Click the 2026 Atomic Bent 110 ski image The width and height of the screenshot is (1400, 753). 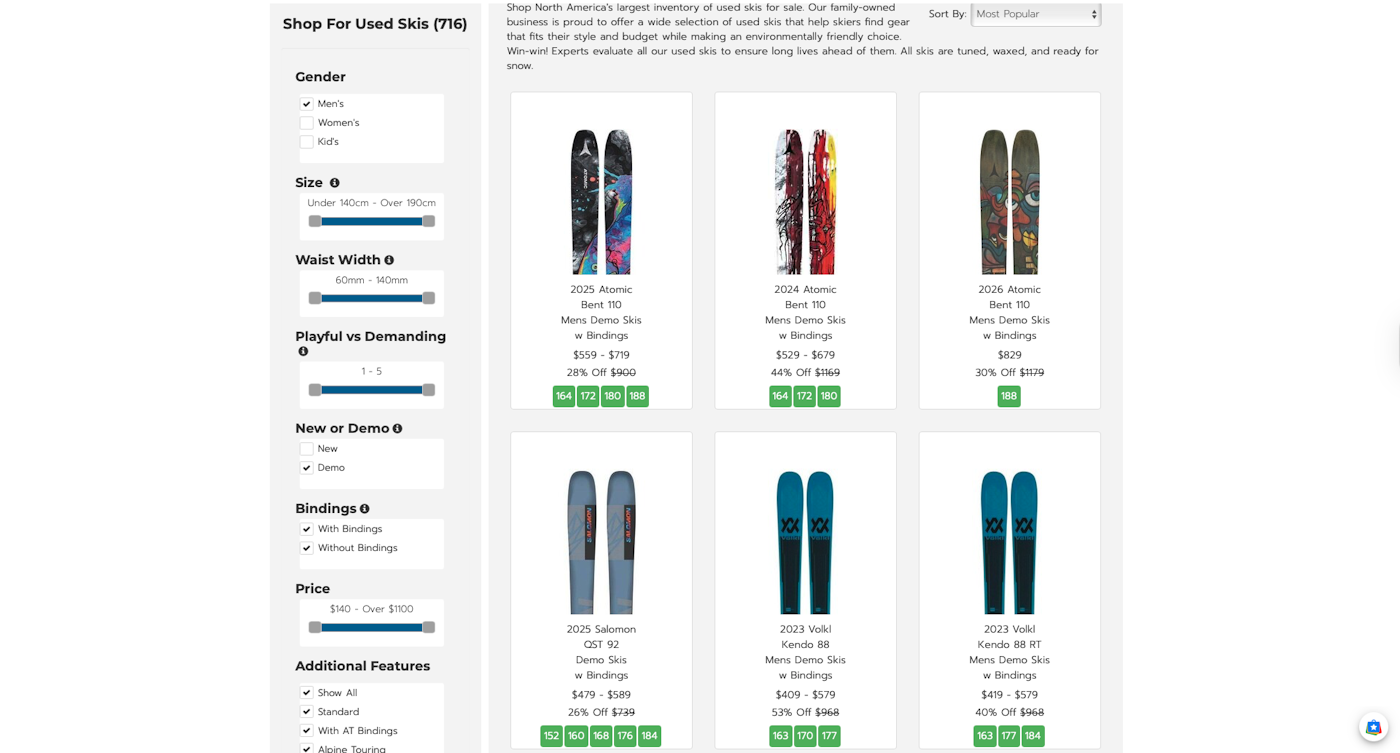point(1009,201)
